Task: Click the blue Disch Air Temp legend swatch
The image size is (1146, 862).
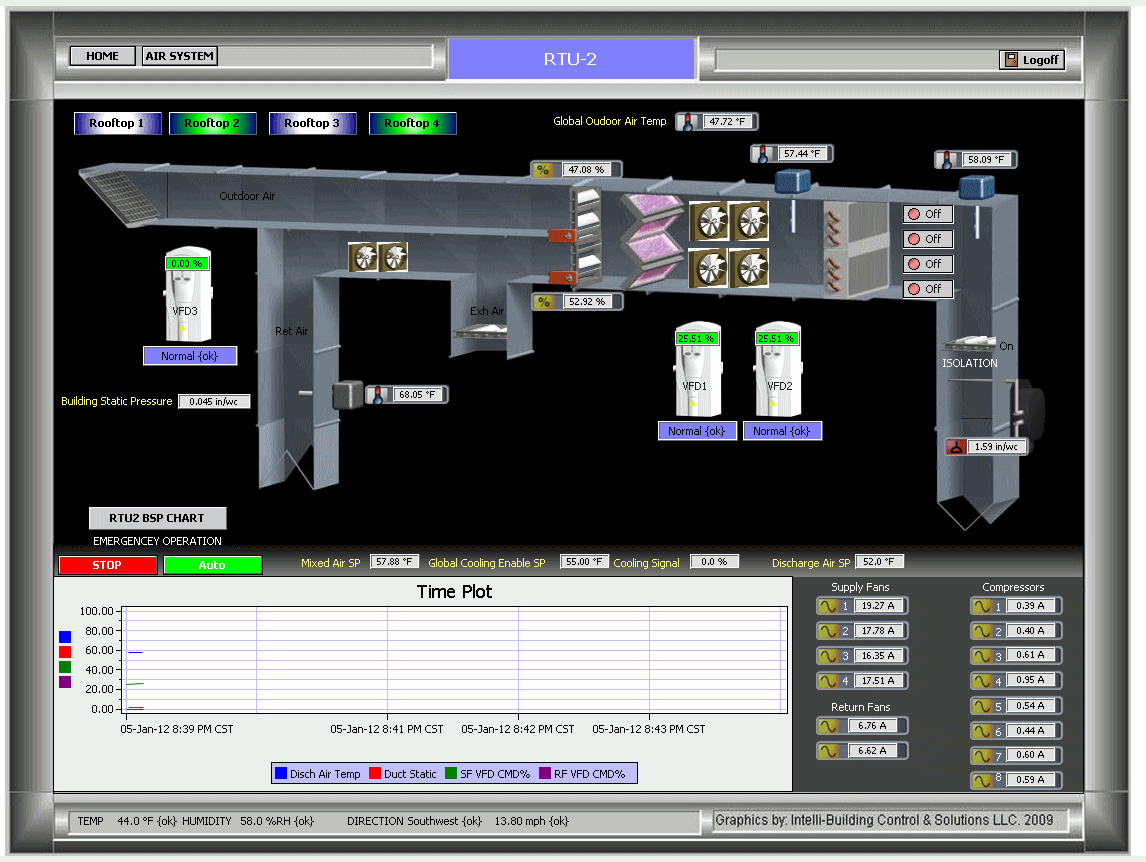Action: point(280,772)
